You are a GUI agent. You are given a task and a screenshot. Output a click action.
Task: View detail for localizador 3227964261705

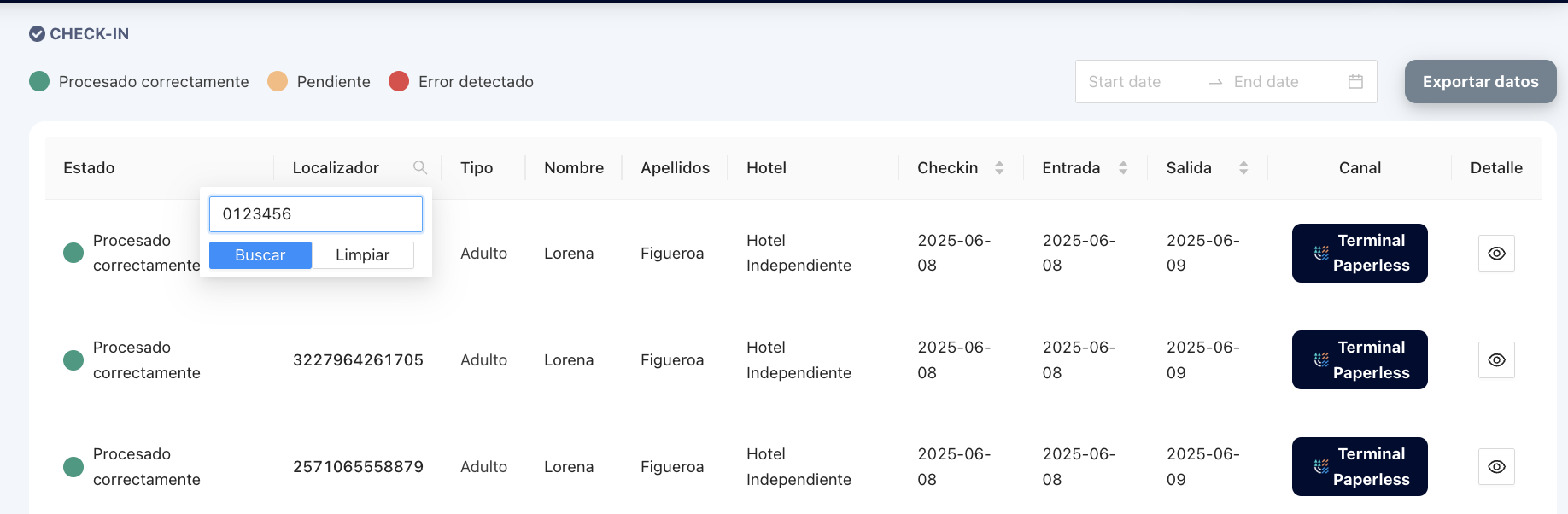(x=1496, y=360)
